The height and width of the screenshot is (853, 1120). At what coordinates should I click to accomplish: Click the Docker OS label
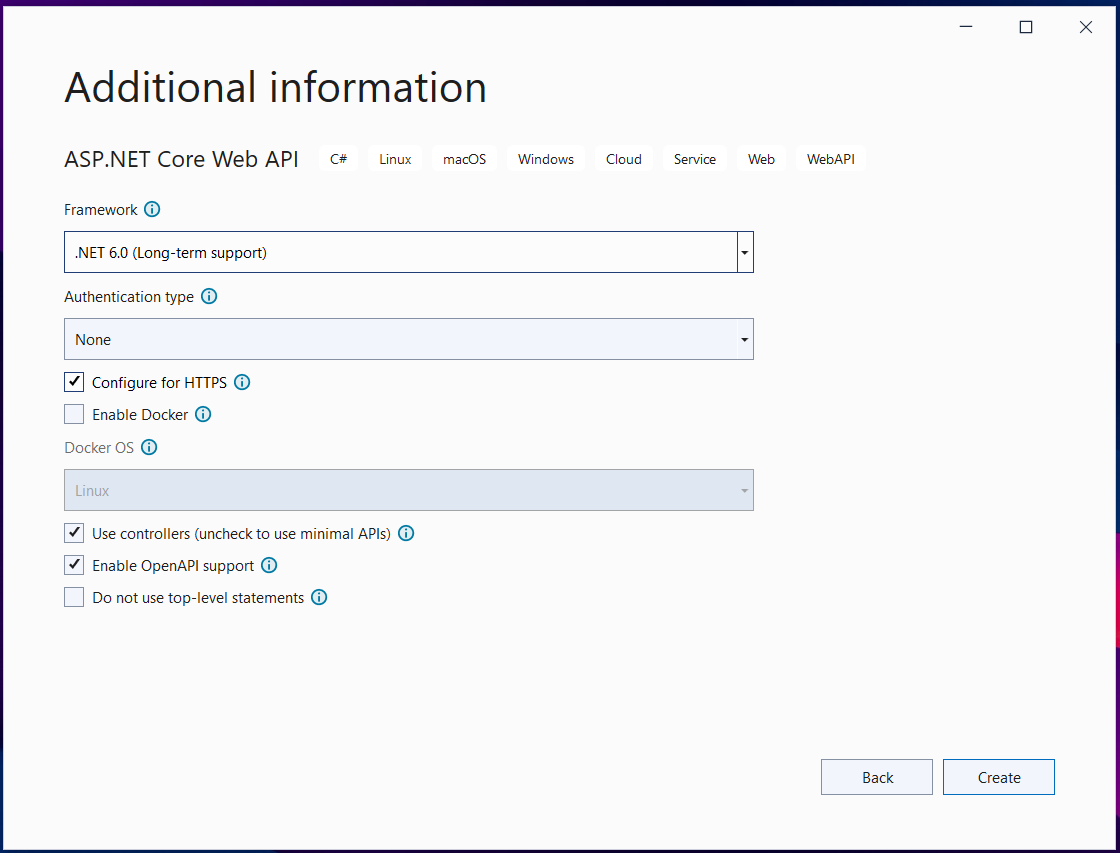99,447
